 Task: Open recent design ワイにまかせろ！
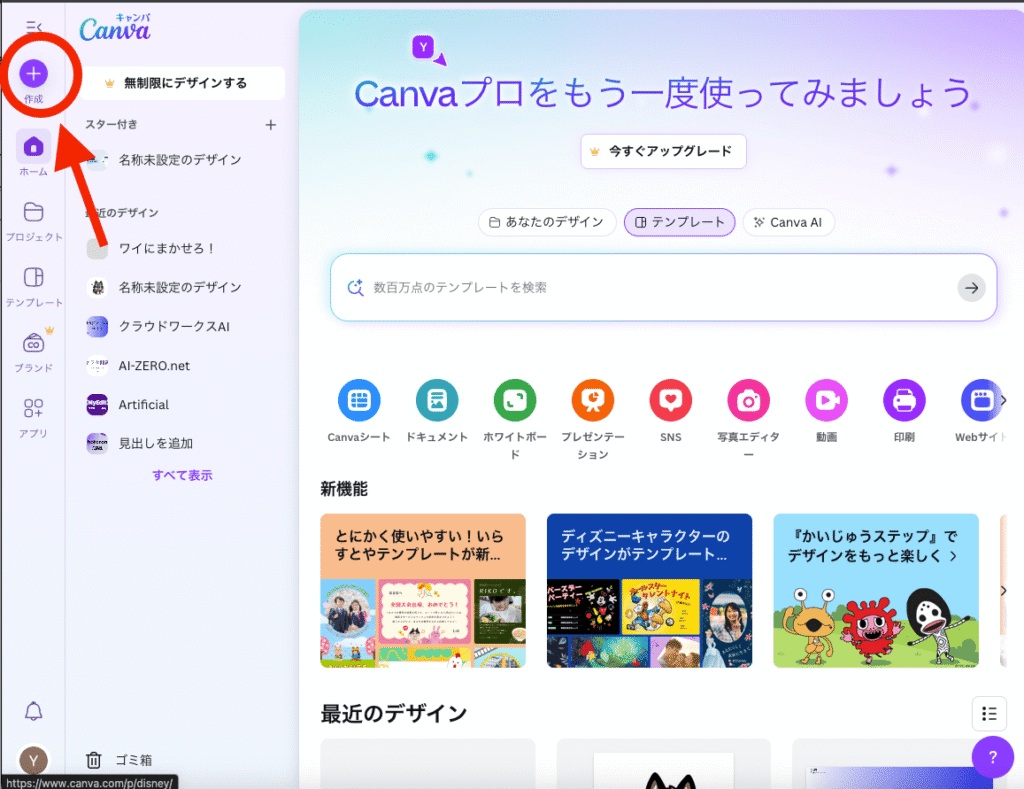(152, 248)
